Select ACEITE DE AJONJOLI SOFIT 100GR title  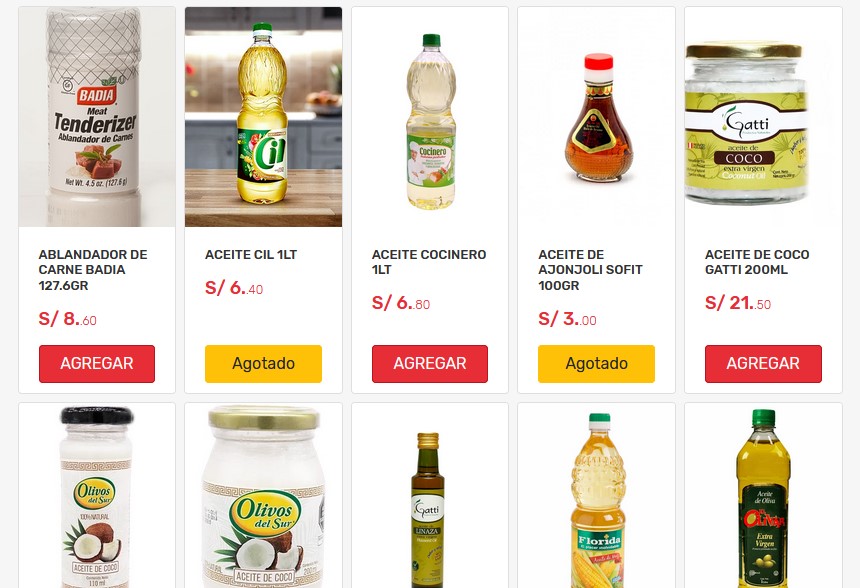pyautogui.click(x=590, y=270)
